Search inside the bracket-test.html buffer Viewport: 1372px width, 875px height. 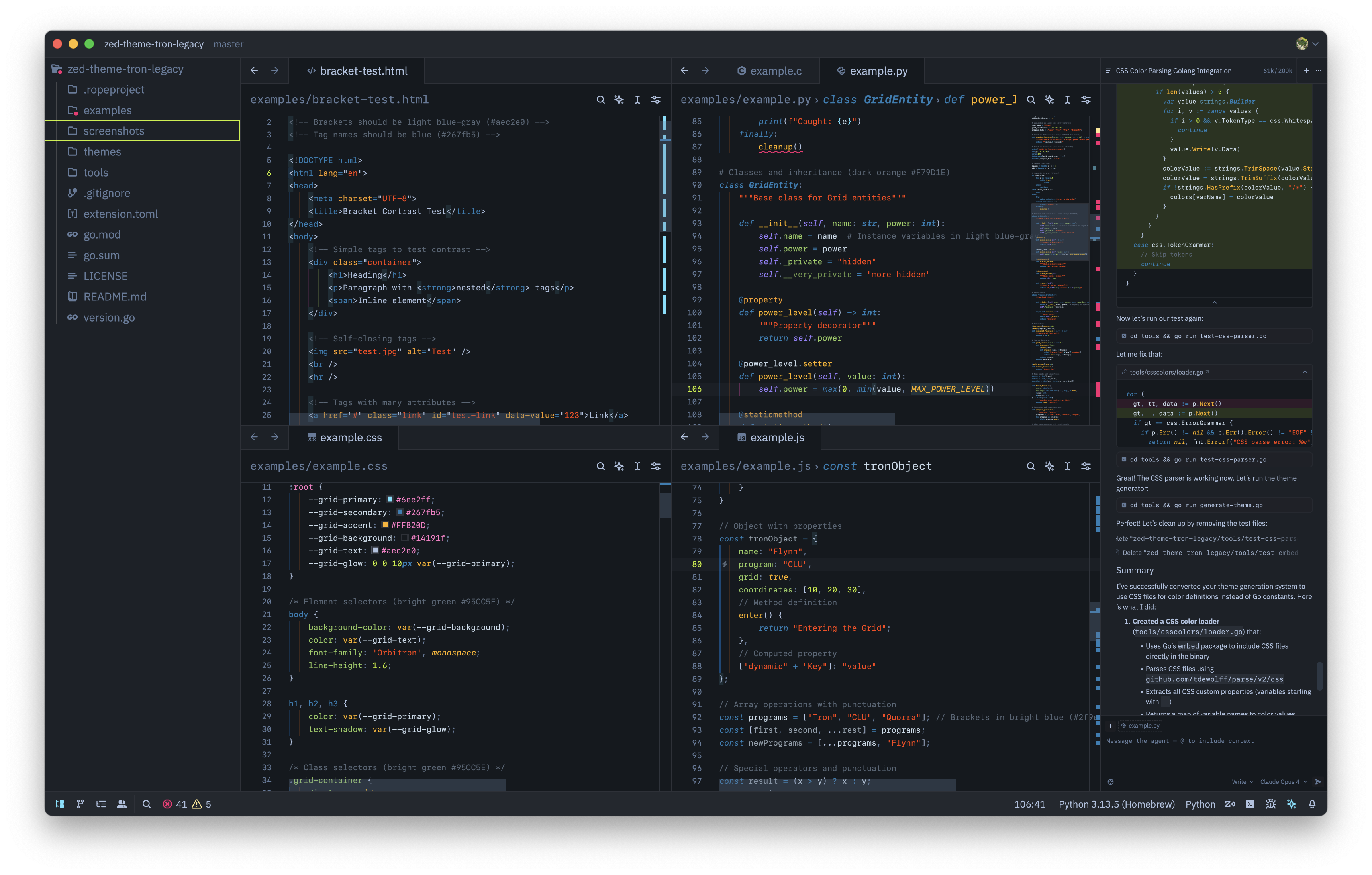(x=600, y=100)
